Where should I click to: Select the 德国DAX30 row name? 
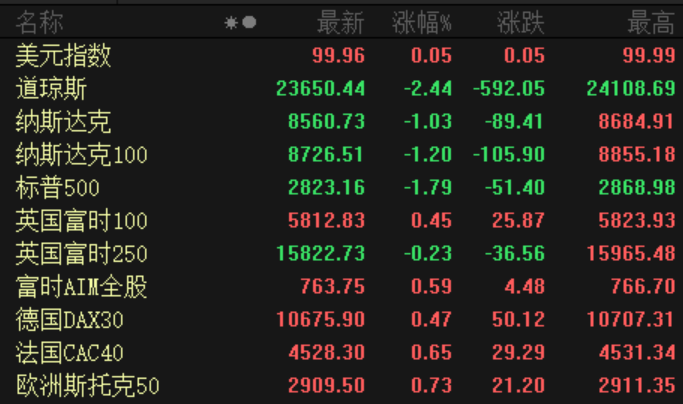70,319
